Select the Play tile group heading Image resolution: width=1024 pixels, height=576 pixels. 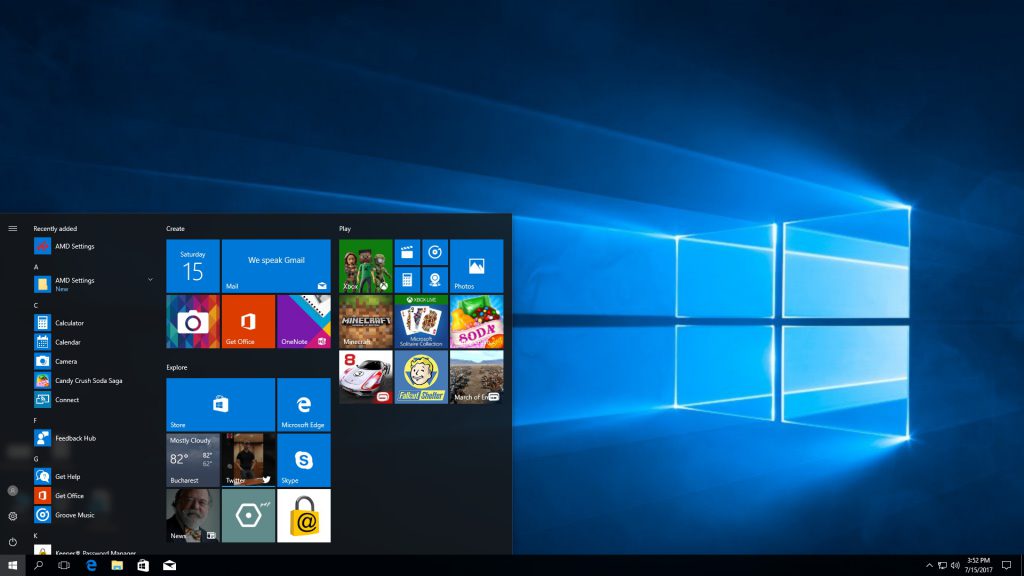345,229
